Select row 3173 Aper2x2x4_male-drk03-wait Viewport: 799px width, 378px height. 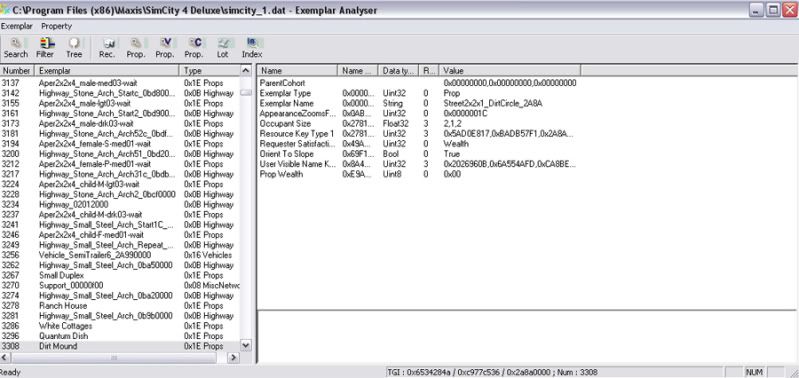pos(120,123)
